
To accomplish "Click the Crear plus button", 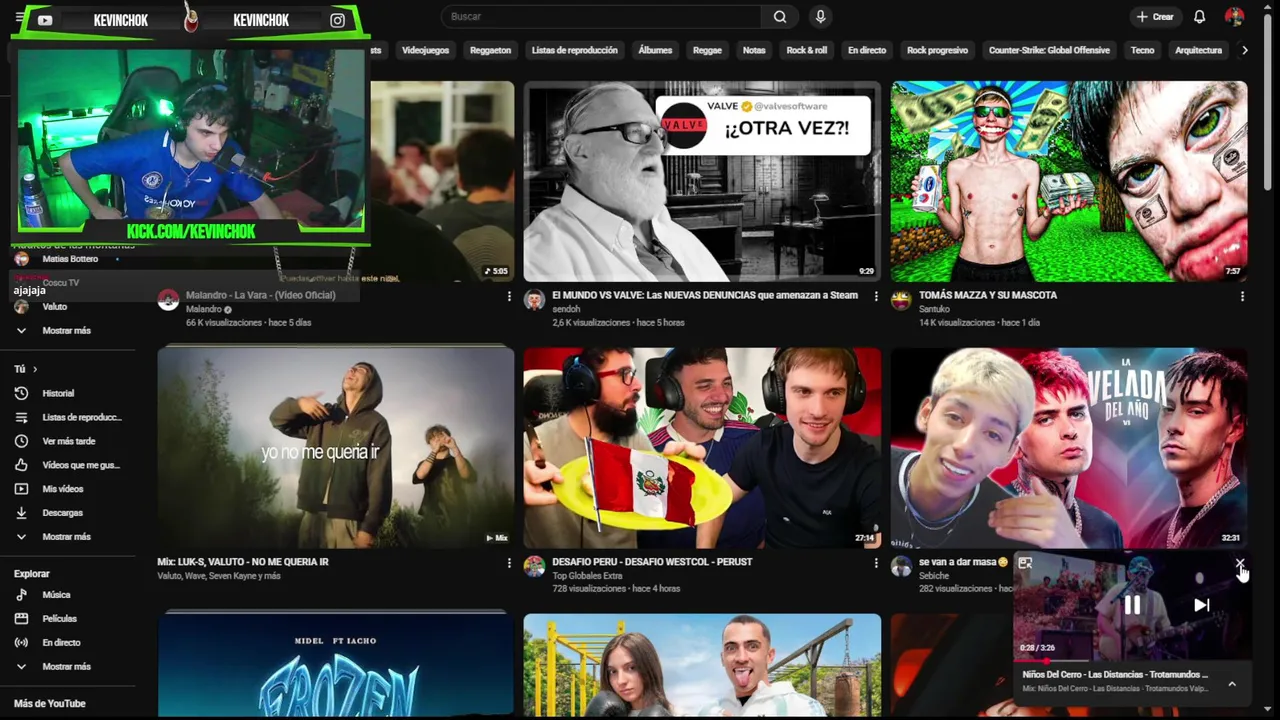I will click(1155, 17).
